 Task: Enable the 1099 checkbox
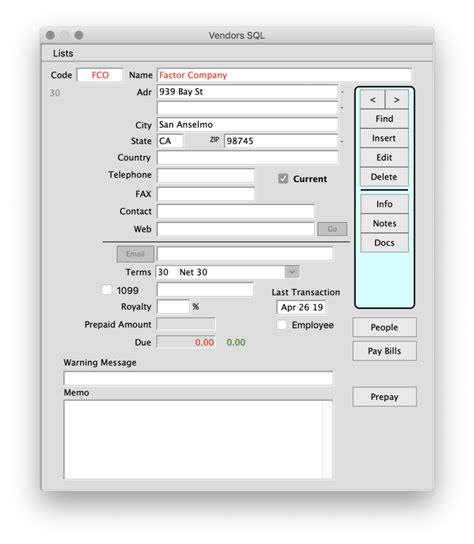(107, 290)
